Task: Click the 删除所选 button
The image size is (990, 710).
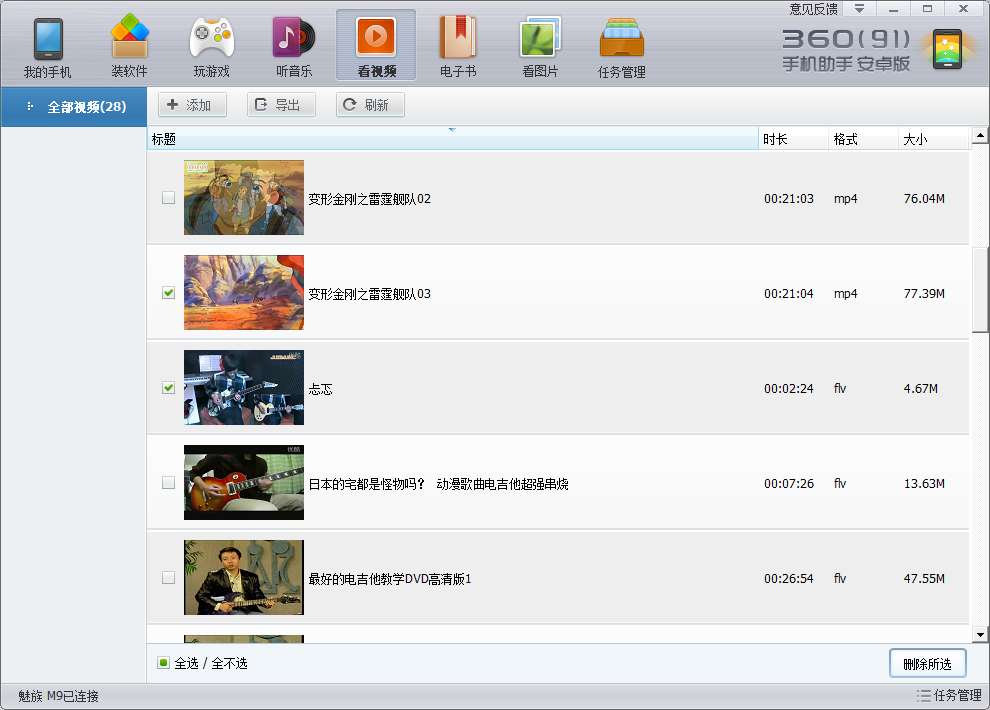Action: [x=927, y=663]
